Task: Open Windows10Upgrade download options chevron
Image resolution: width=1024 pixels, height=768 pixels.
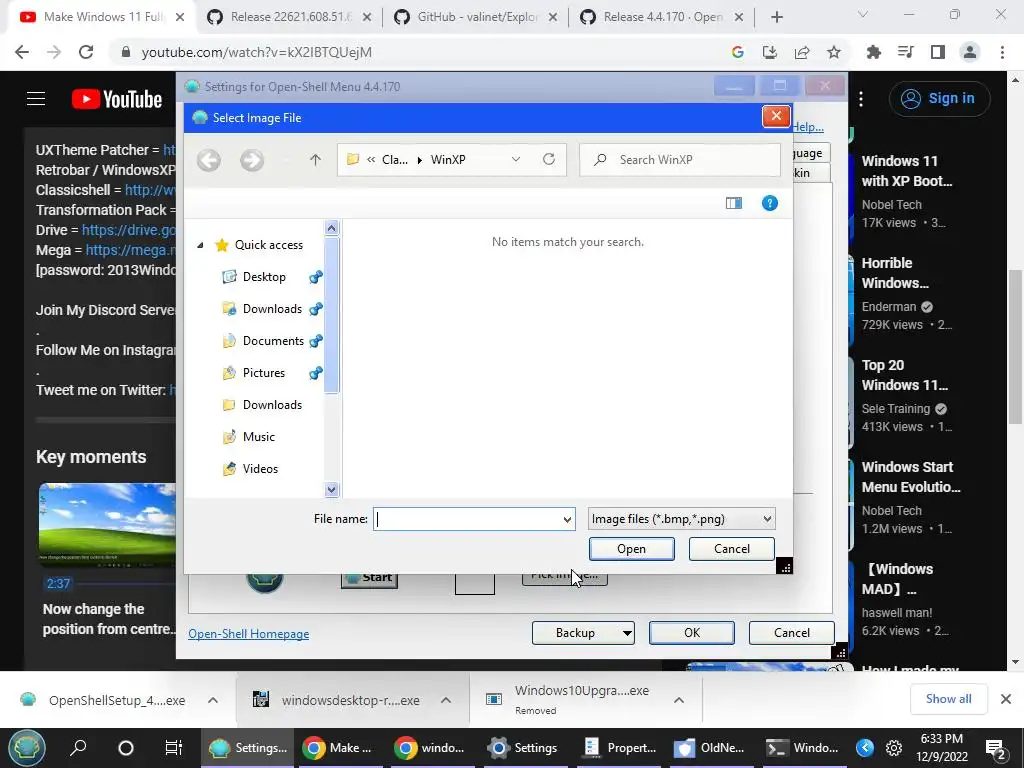Action: tap(679, 700)
